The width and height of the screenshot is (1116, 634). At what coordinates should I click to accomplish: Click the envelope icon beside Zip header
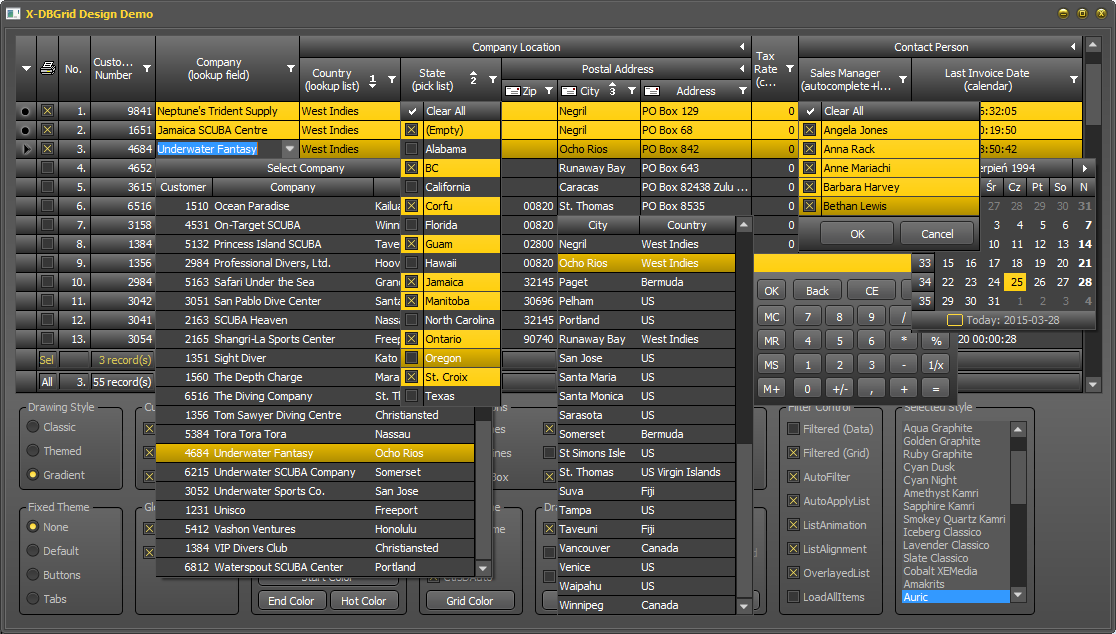(513, 91)
